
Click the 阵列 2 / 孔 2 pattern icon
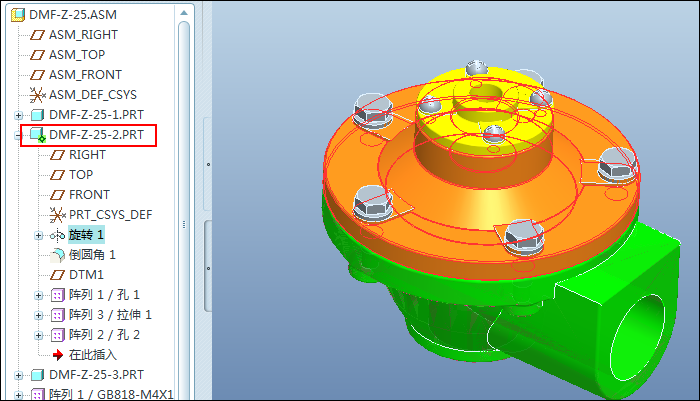[58, 335]
